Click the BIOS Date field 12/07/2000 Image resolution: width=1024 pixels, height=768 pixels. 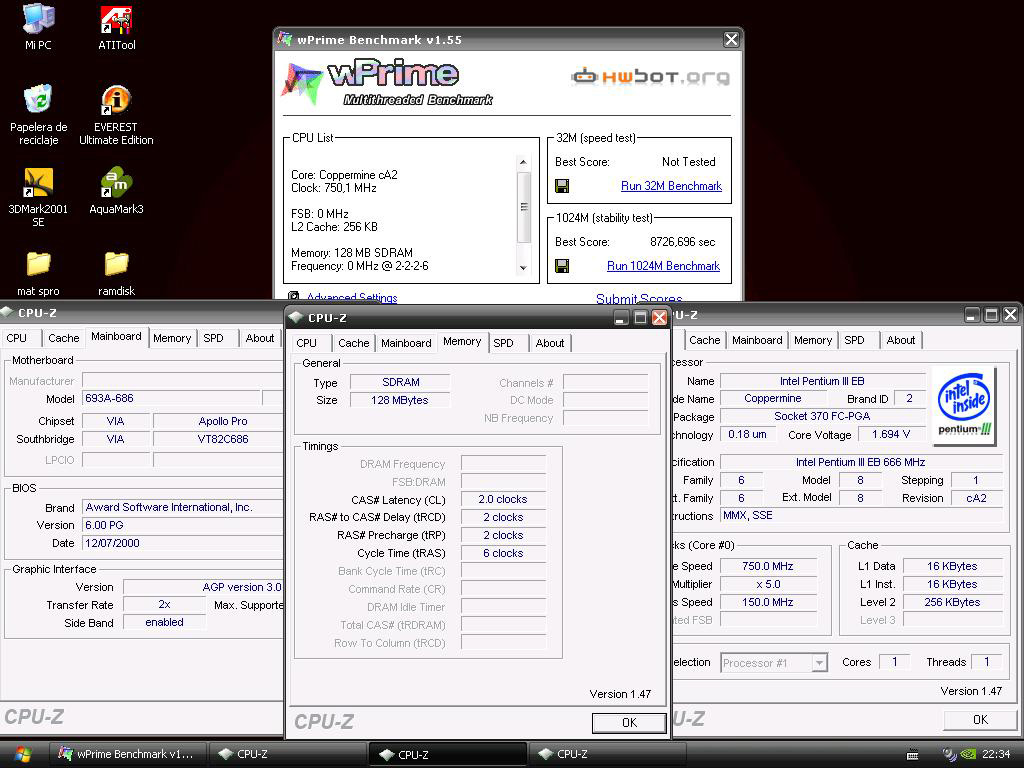pos(183,543)
